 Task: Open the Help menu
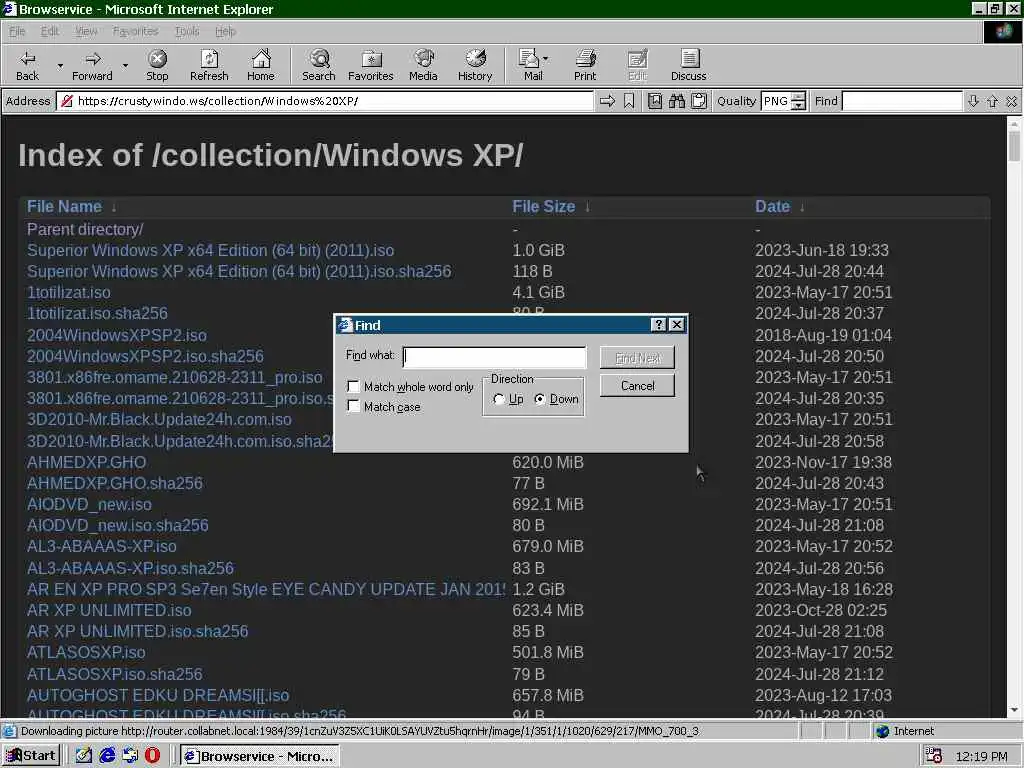click(225, 31)
